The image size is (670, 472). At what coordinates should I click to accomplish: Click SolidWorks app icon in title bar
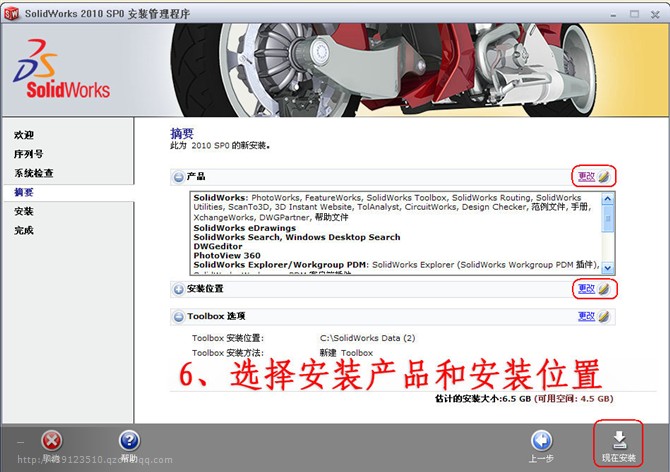point(12,14)
